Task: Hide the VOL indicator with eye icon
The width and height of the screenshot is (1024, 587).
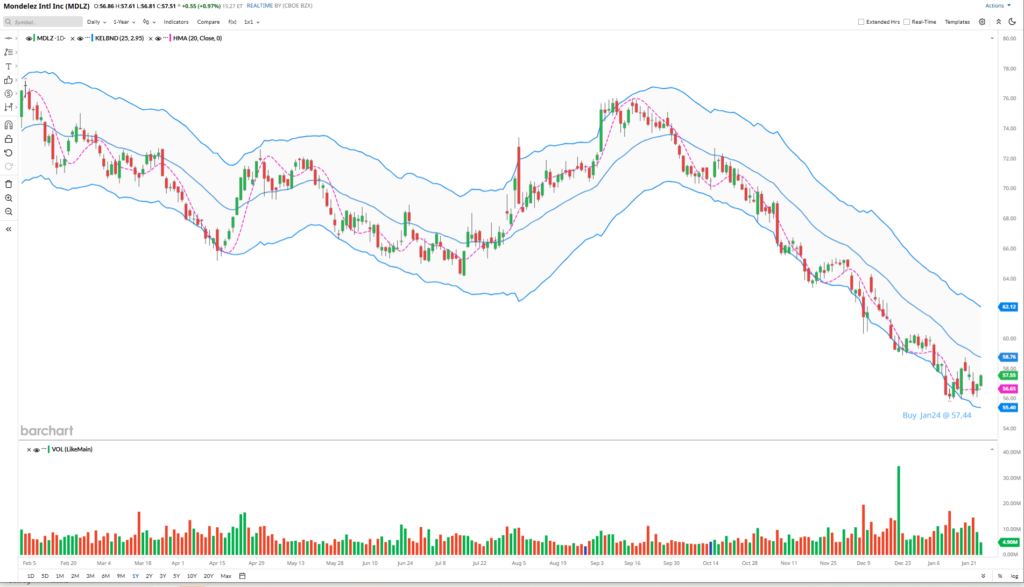Action: tap(34, 450)
